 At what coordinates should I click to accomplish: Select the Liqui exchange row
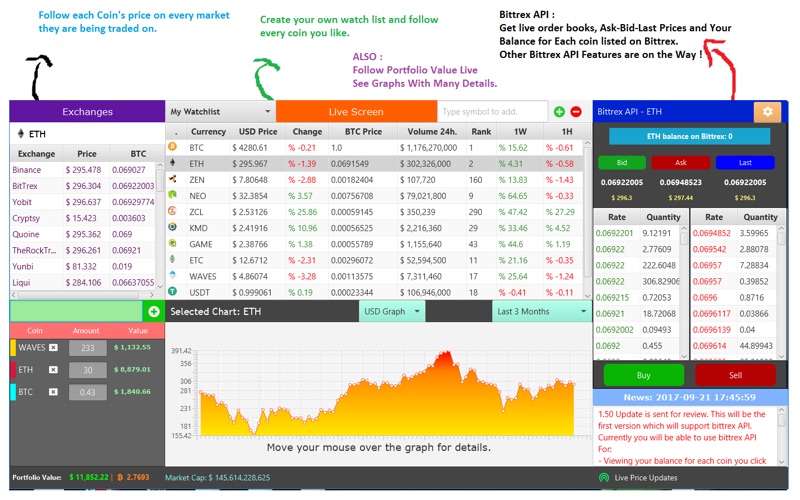(83, 282)
